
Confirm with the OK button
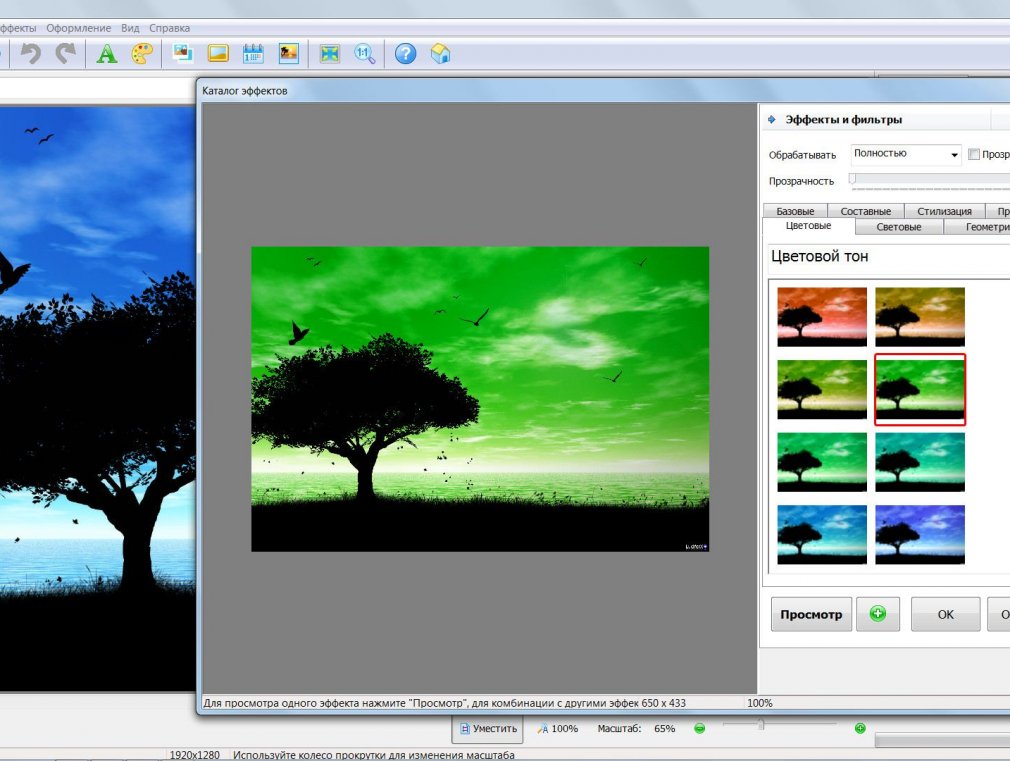click(945, 614)
